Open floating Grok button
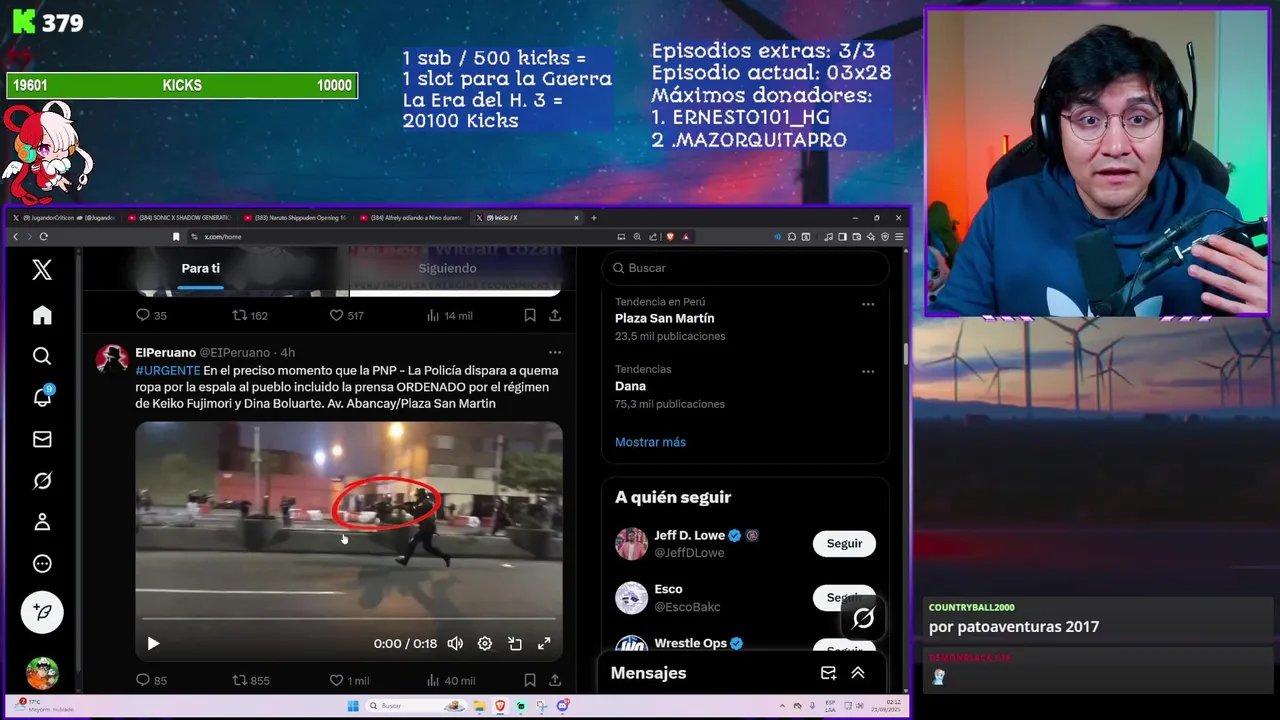Image resolution: width=1280 pixels, height=720 pixels. (x=863, y=618)
